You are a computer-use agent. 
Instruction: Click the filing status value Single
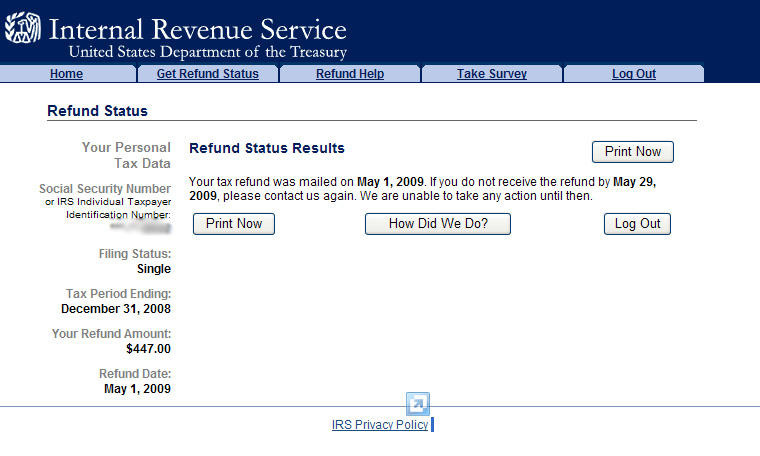coord(154,269)
